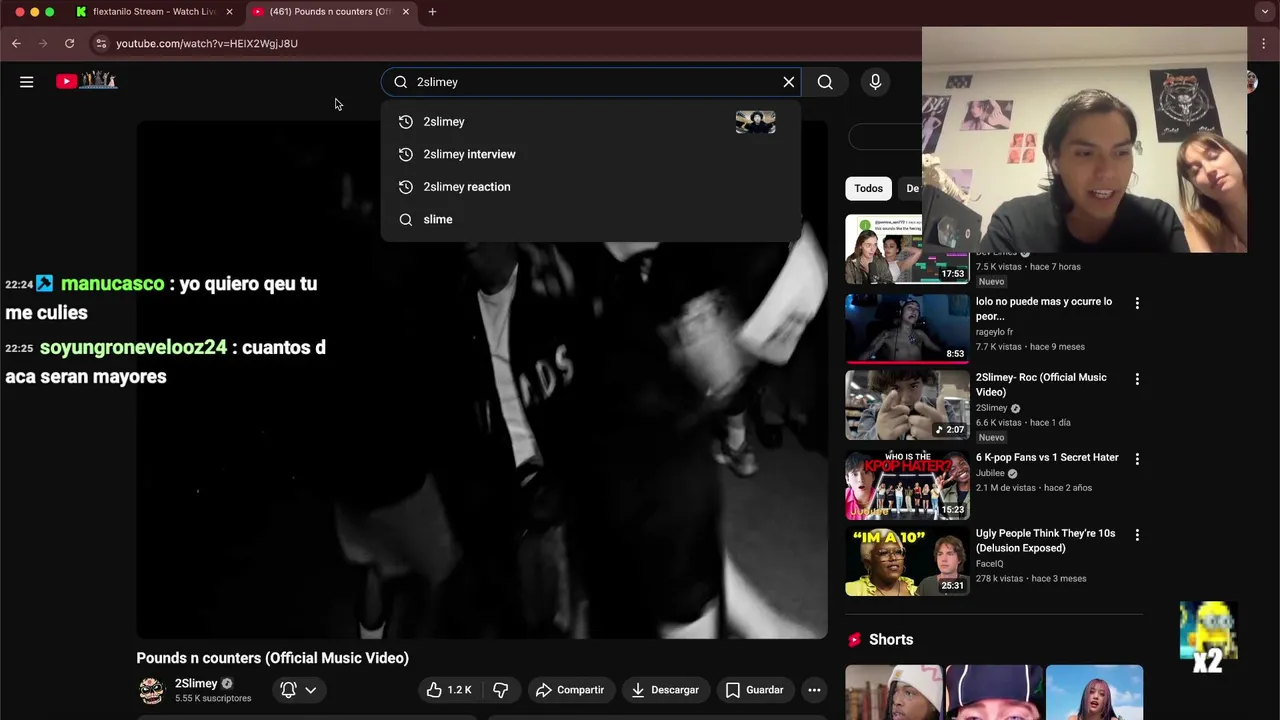
Task: Open options menu for 2Slimey- Roc video
Action: [1137, 379]
